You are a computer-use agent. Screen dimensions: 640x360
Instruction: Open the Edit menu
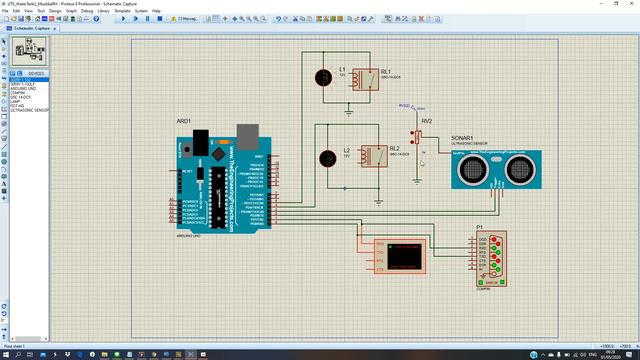(x=16, y=11)
